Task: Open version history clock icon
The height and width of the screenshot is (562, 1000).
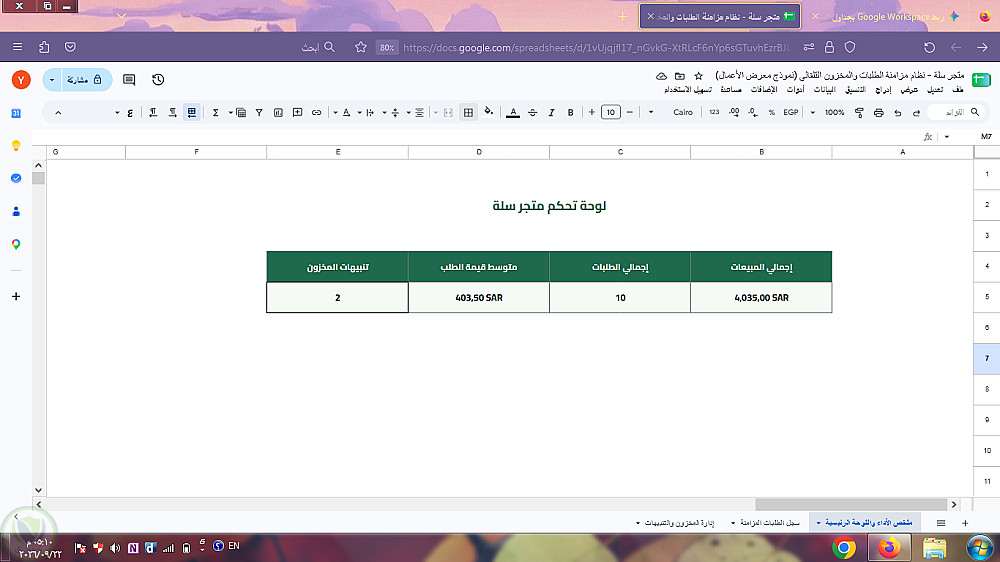Action: tap(158, 80)
